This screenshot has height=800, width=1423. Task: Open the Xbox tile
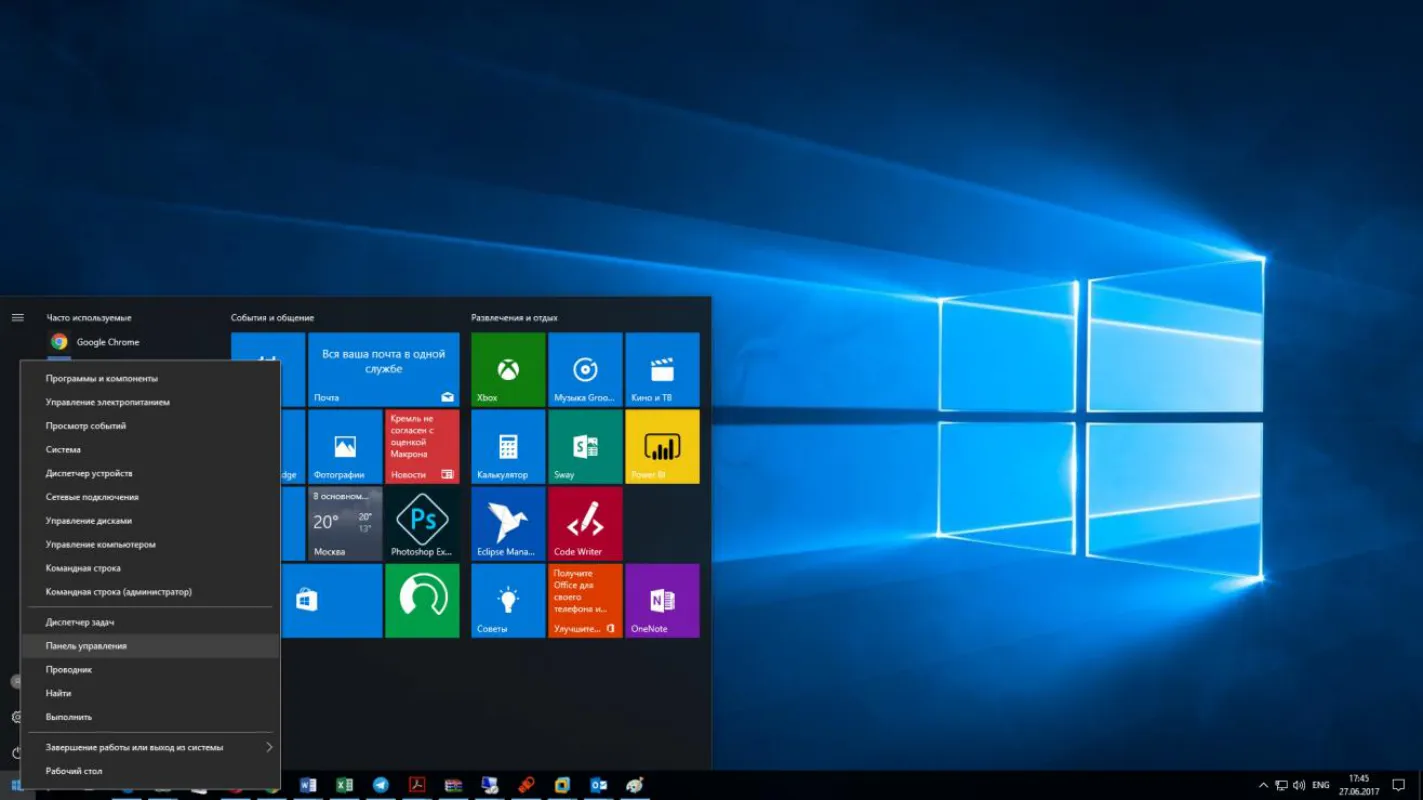pos(508,370)
